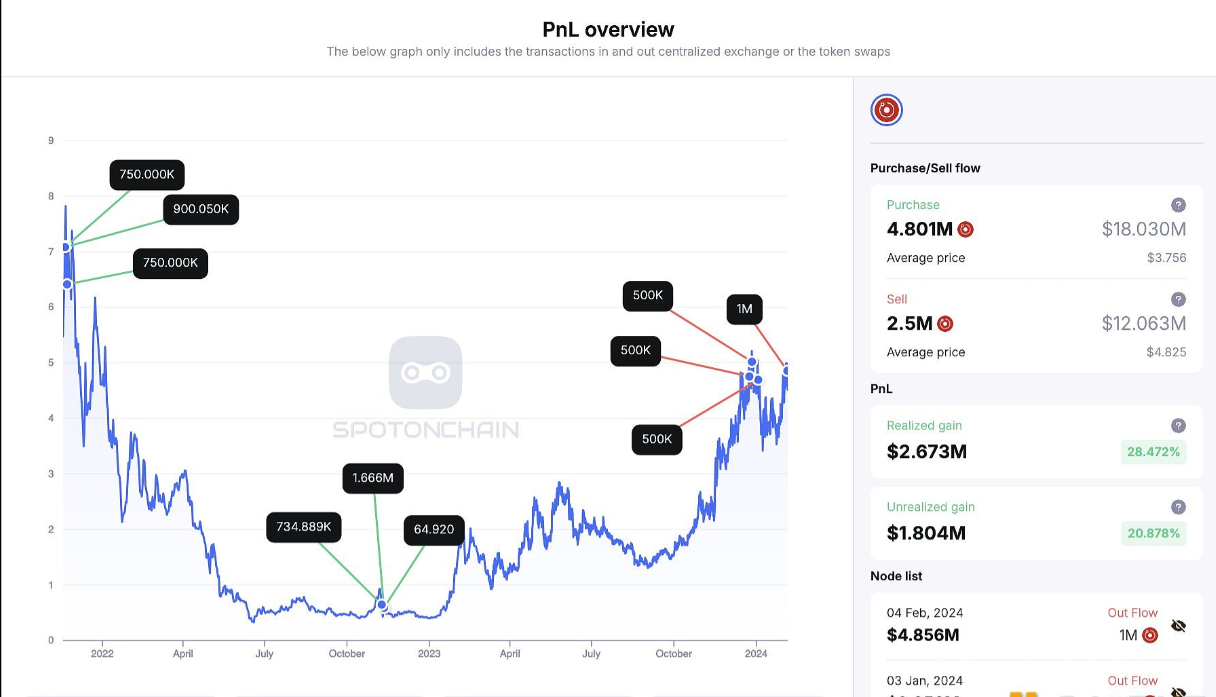Click the token icon beside 2.5M sold
The width and height of the screenshot is (1216, 697).
point(945,323)
